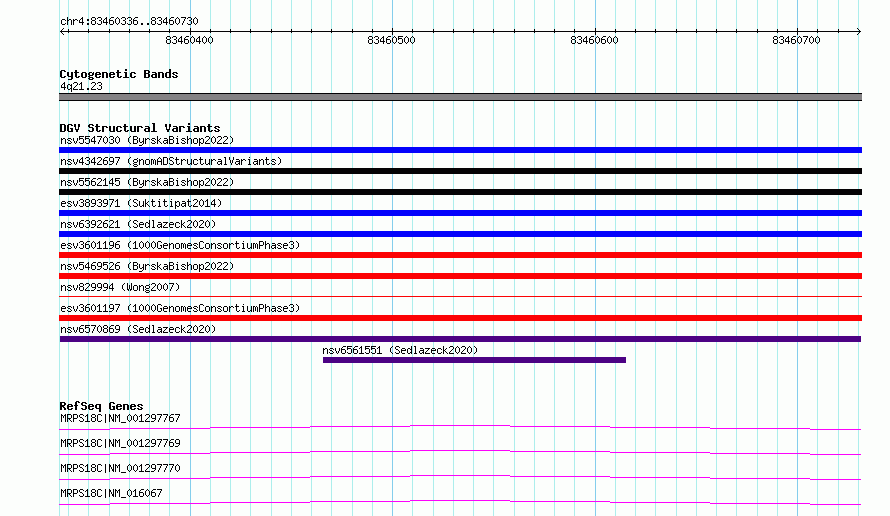Click the nsv829994 (Wong2007) label
890x516 pixels.
click(120, 287)
